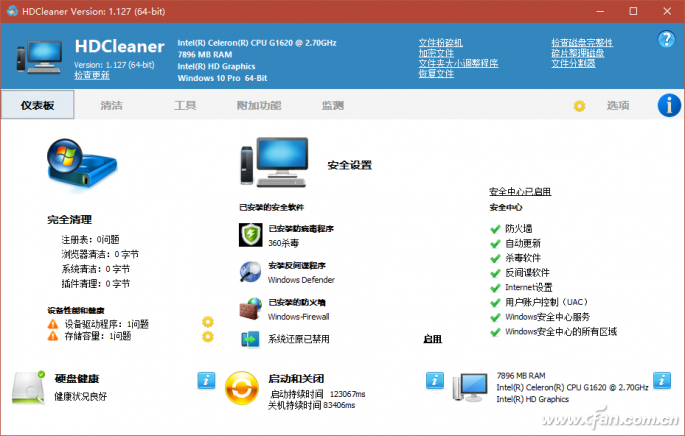Click the 系统还原已禁用 text
Screen dimensions: 685x436
(x=299, y=339)
